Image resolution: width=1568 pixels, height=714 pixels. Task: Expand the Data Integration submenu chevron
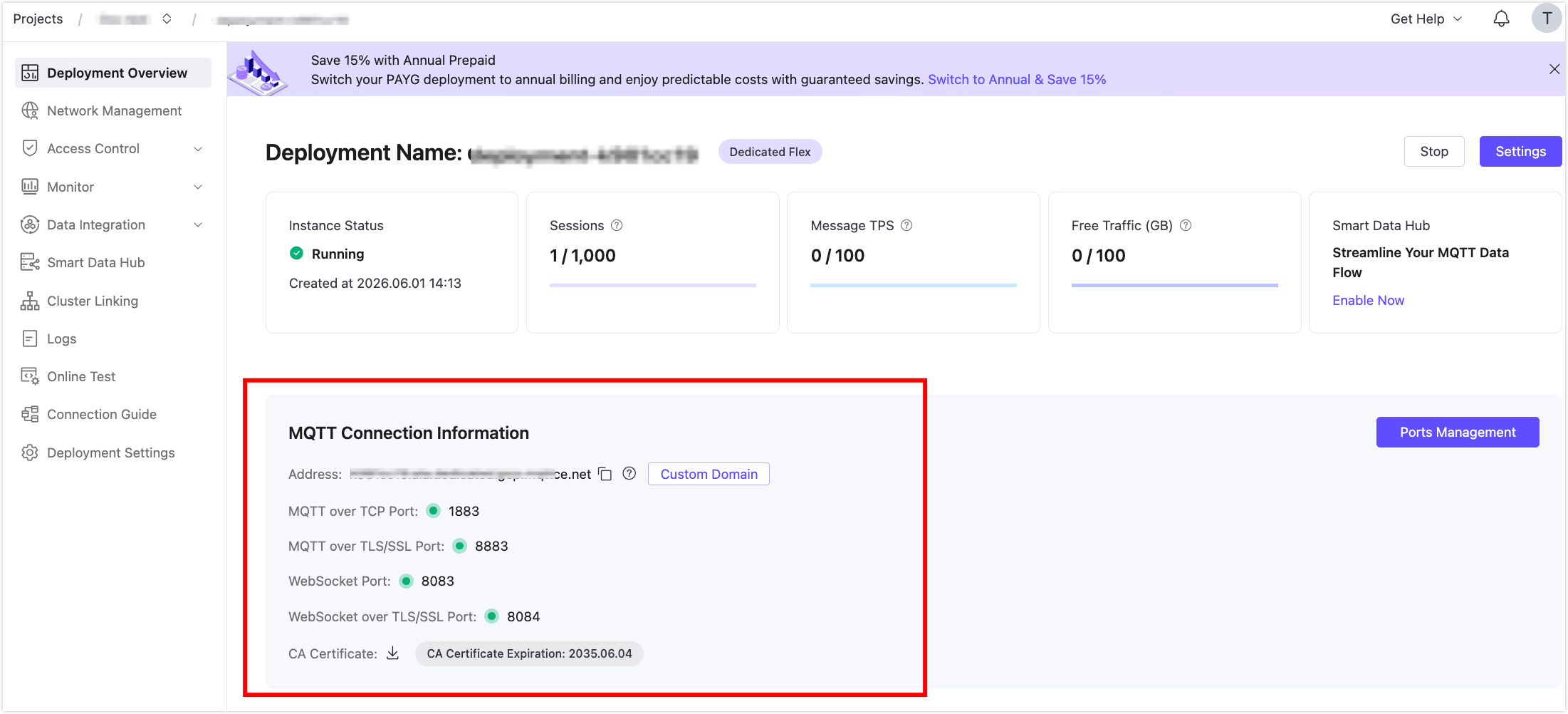(198, 224)
